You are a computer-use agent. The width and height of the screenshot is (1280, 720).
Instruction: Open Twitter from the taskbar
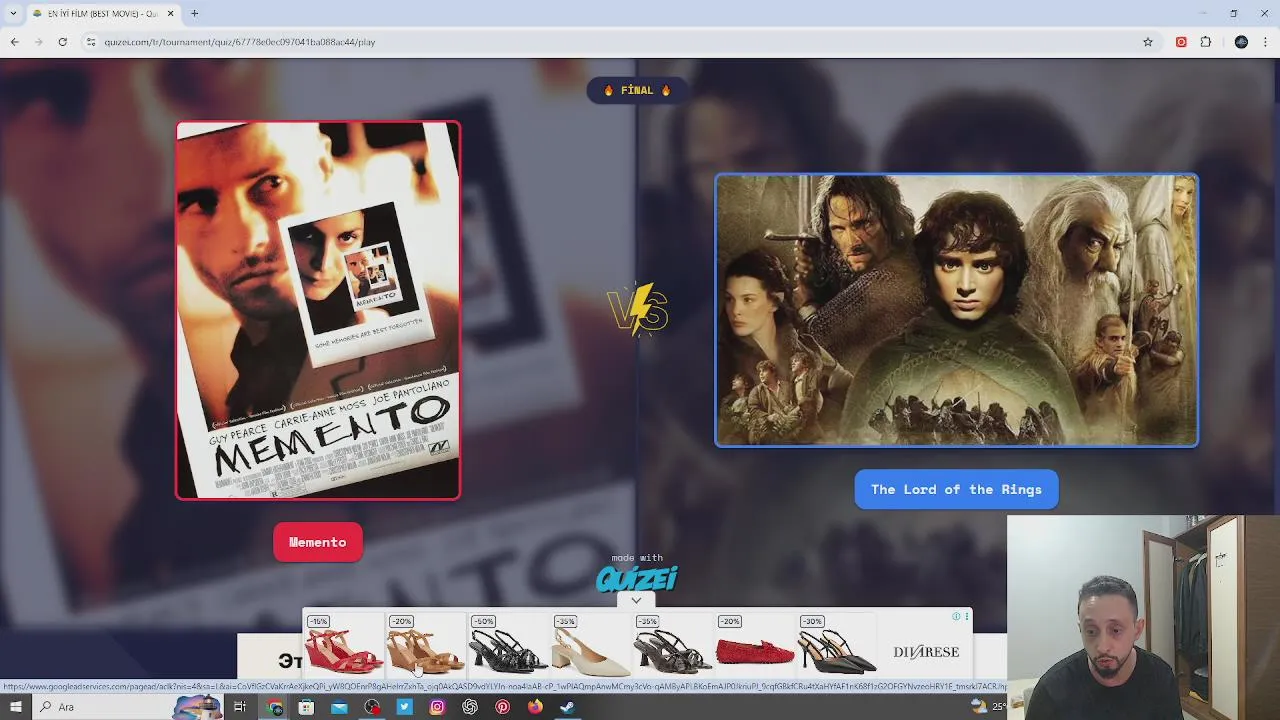point(404,707)
